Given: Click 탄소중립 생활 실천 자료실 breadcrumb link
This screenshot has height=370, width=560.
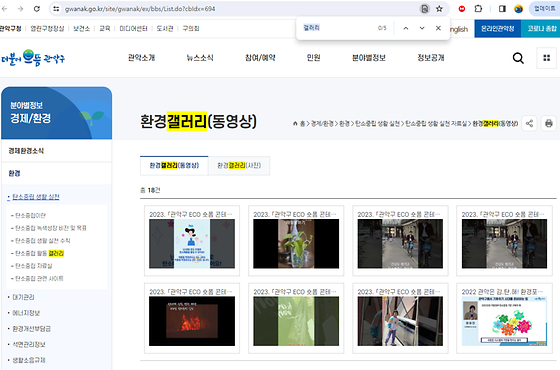Looking at the screenshot, I should coord(436,124).
